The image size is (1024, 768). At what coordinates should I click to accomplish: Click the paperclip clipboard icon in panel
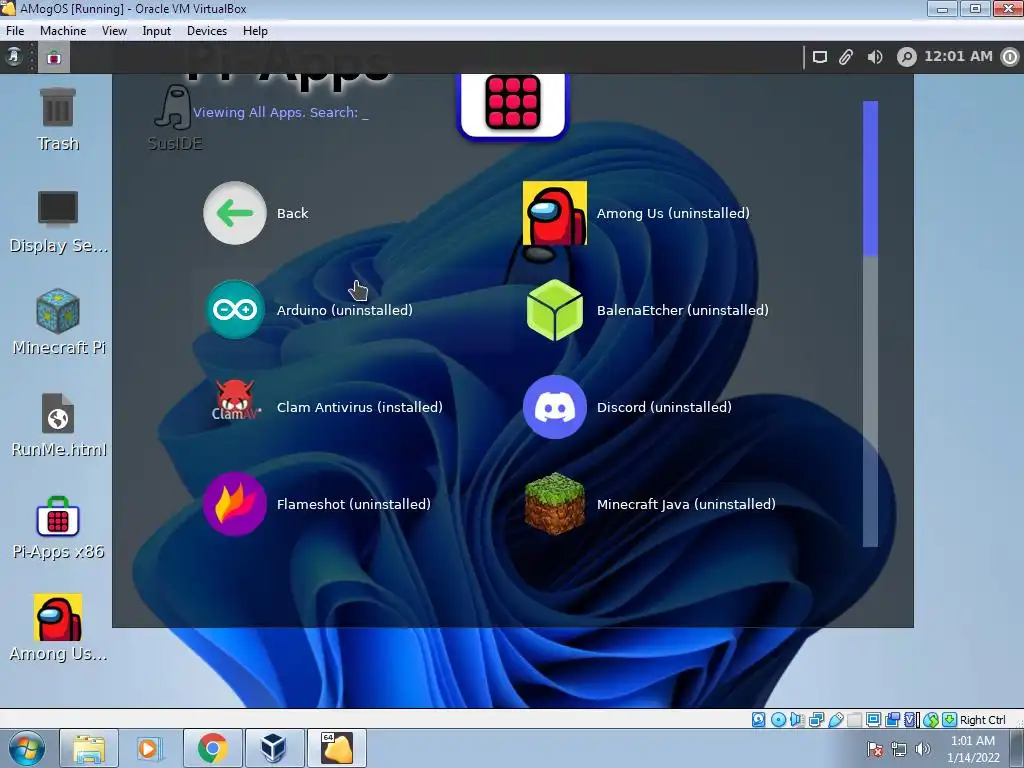click(846, 57)
